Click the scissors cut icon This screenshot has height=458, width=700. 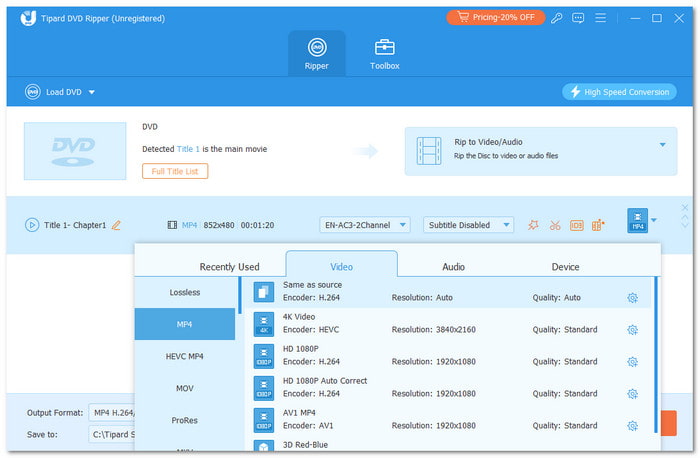click(555, 225)
